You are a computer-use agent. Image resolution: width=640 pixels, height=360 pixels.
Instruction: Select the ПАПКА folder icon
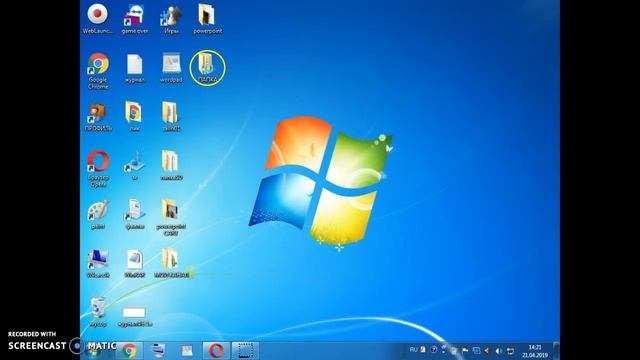click(x=207, y=68)
